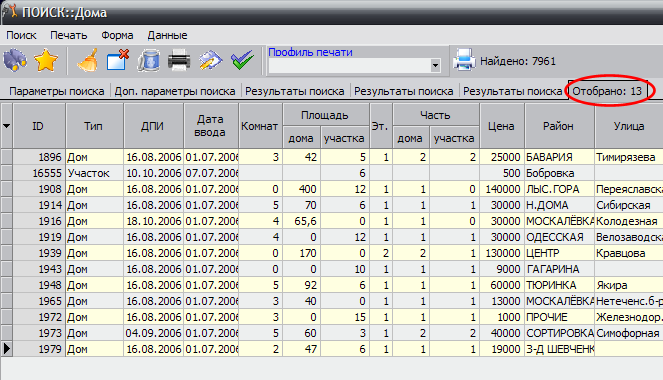Sort by the ID column header
The height and width of the screenshot is (380, 663).
coord(39,126)
